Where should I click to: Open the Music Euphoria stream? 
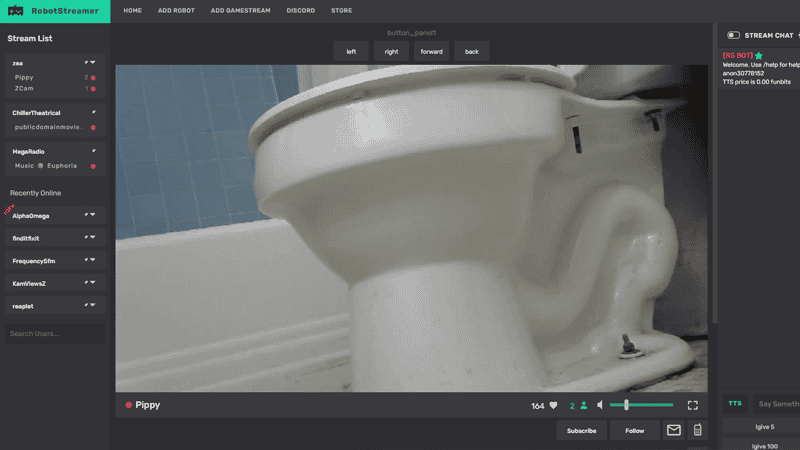46,166
